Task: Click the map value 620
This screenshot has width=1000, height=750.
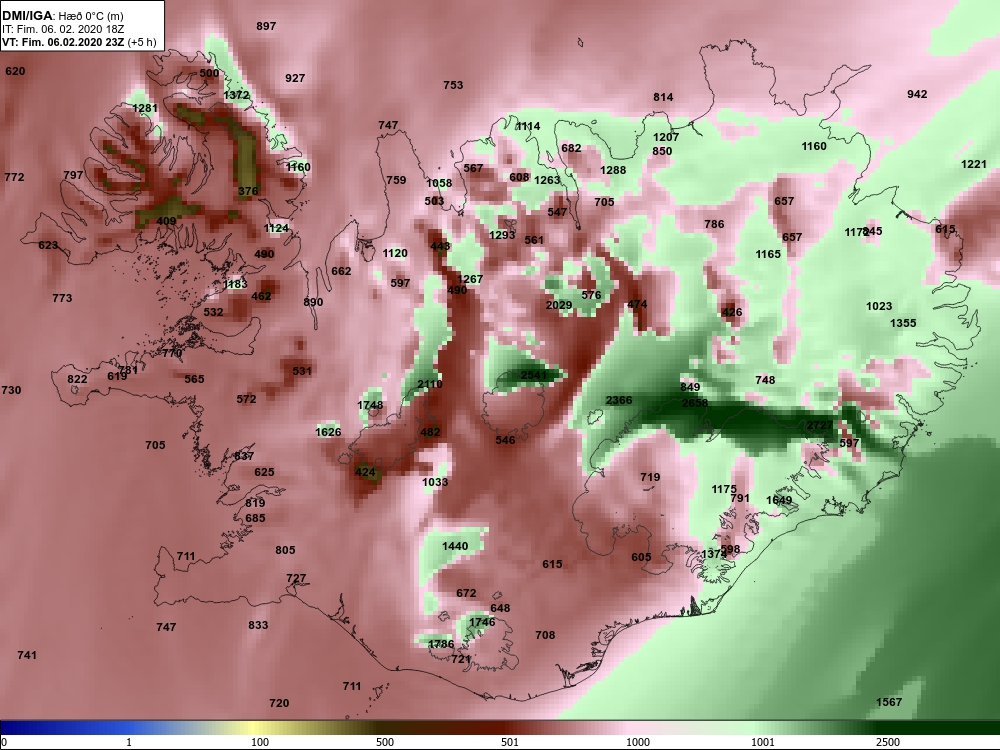Action: [x=15, y=71]
